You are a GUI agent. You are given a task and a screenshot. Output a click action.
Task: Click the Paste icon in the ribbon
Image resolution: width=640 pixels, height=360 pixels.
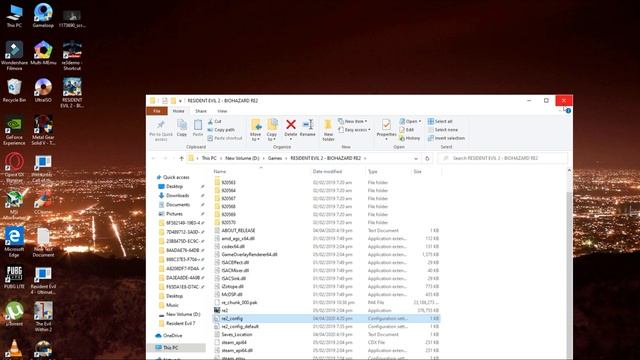[198, 128]
